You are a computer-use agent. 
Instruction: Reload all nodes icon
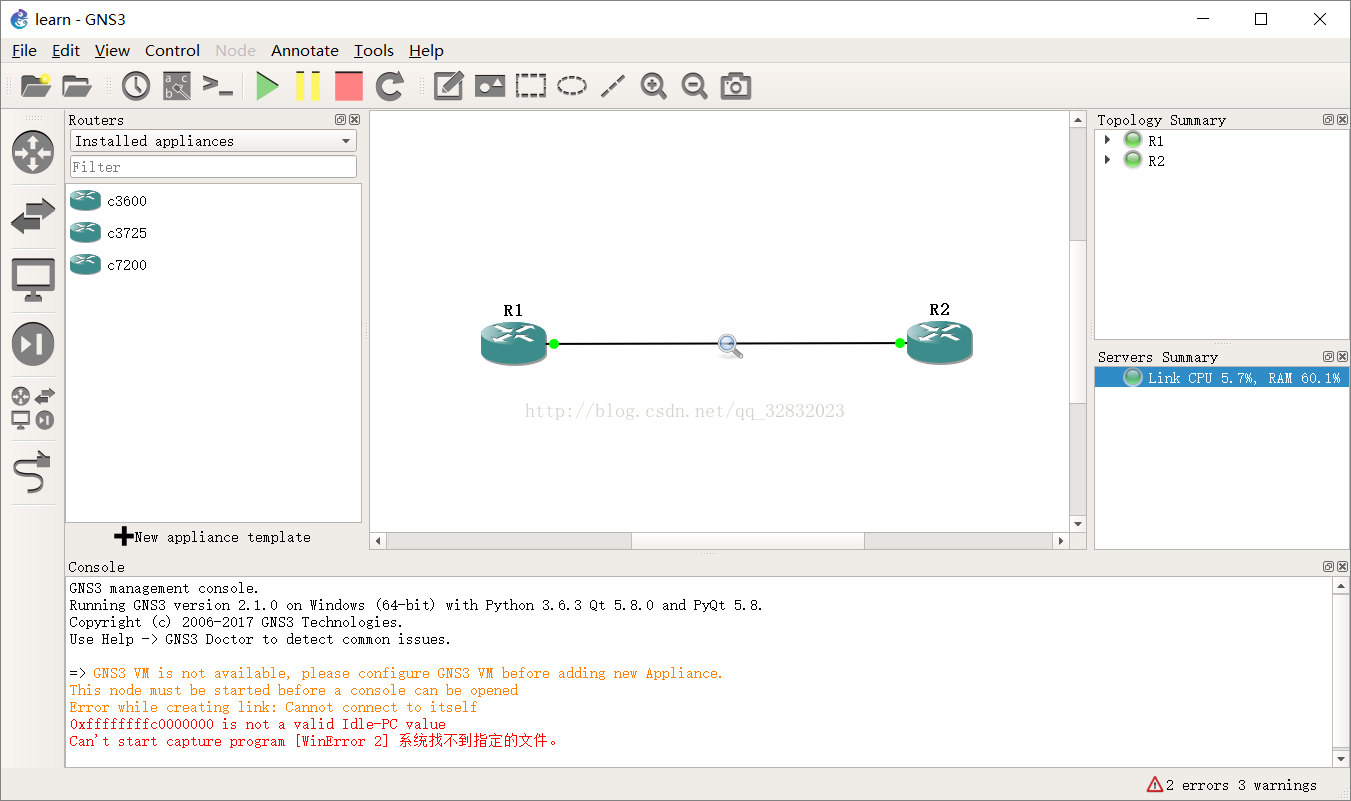[x=390, y=86]
